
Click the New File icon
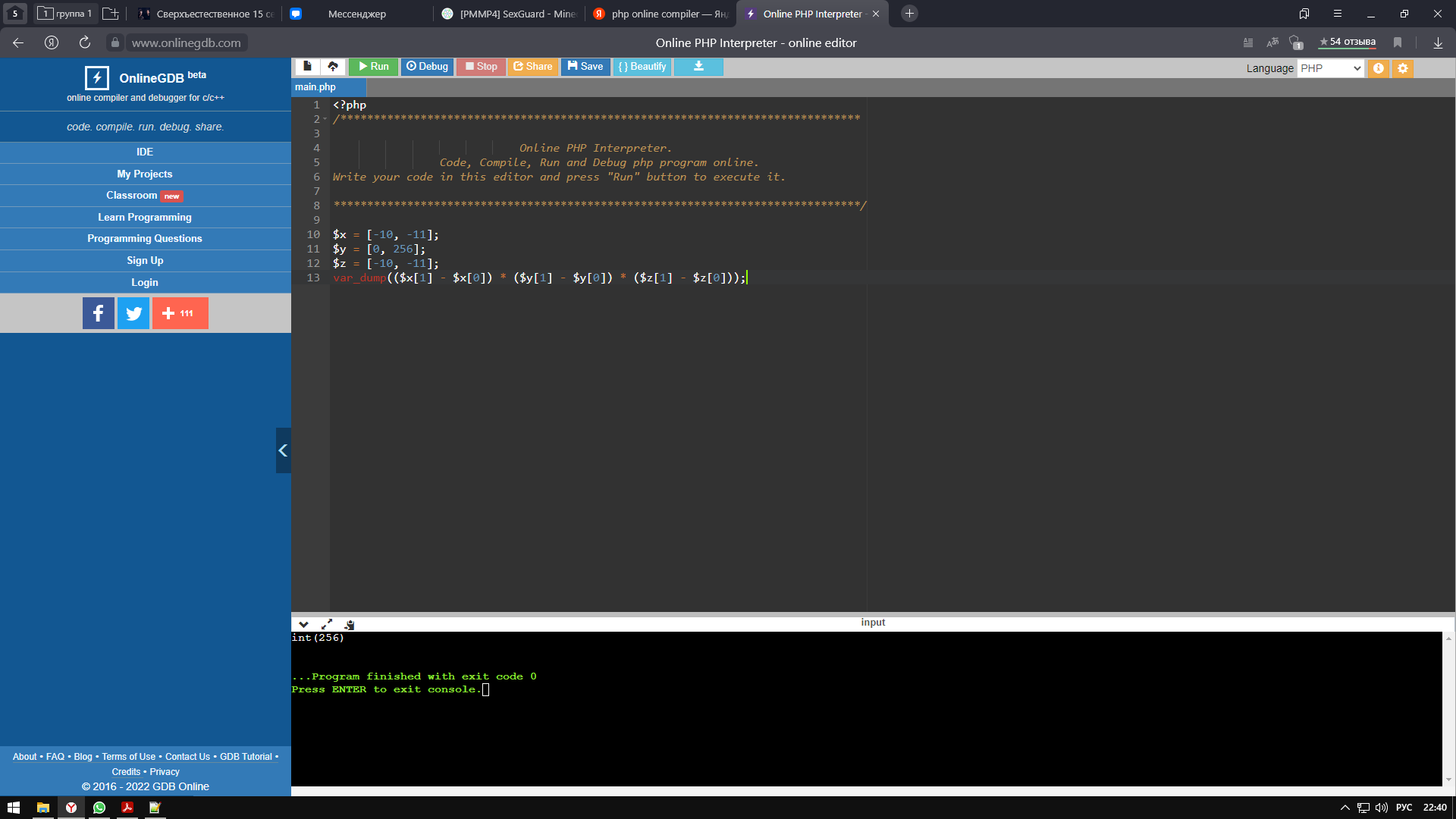tap(307, 67)
